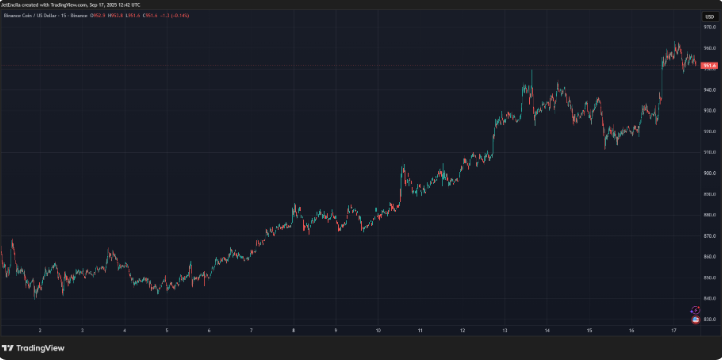Click the open value O952.9

click(x=98, y=16)
